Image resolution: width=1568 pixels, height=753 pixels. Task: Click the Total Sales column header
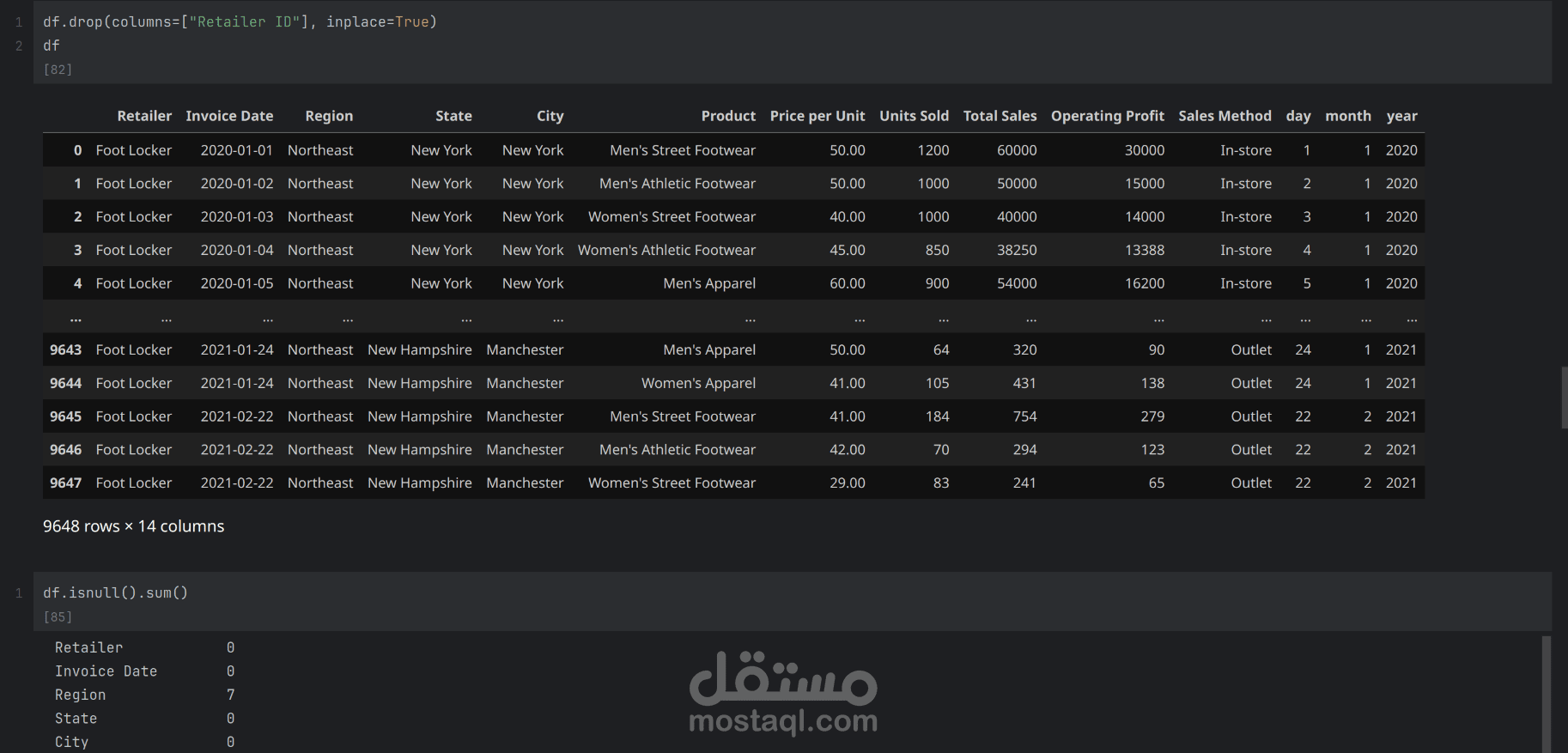tap(1000, 116)
